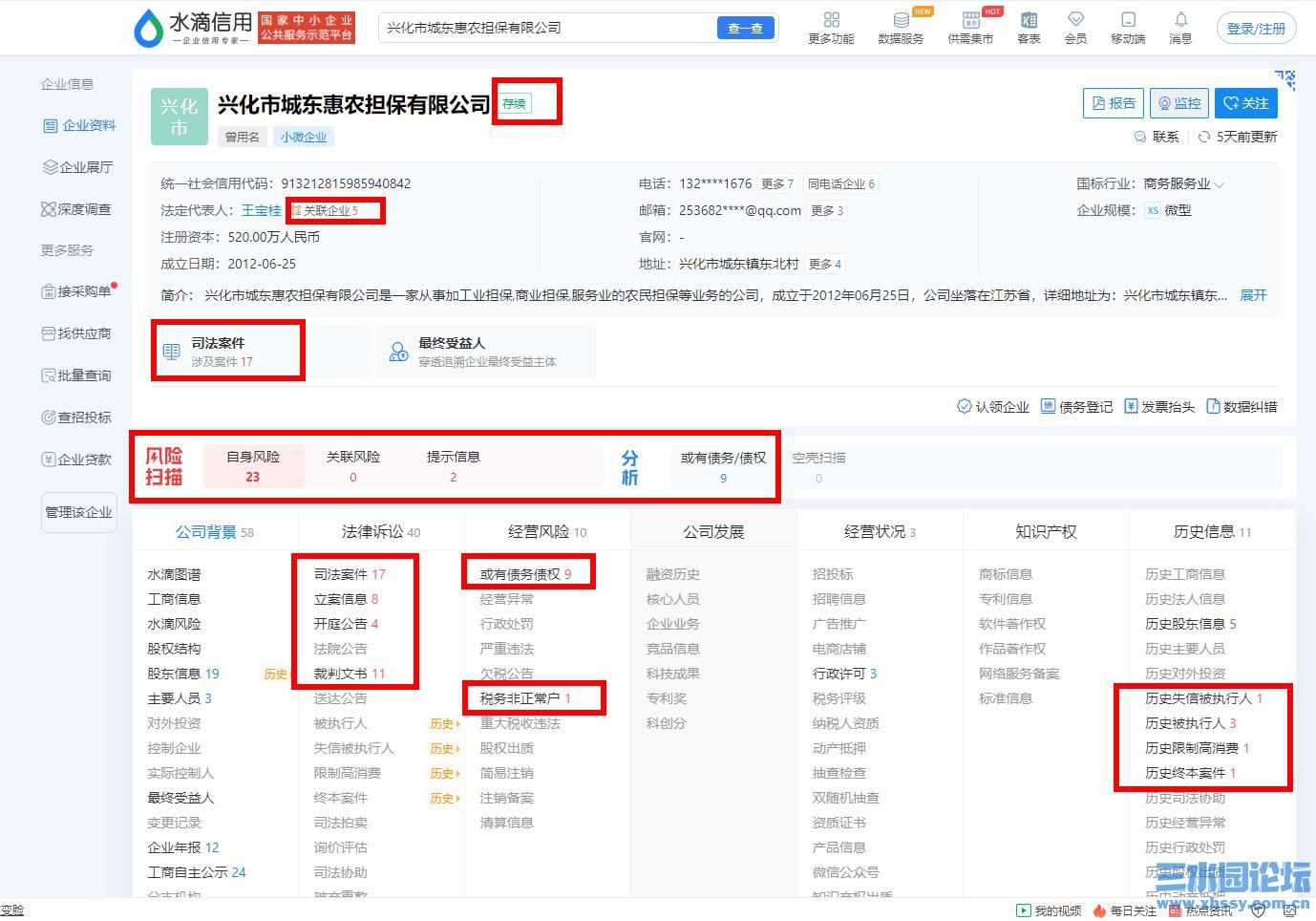Click the 查一查 search button
Image resolution: width=1316 pixels, height=921 pixels.
click(745, 28)
